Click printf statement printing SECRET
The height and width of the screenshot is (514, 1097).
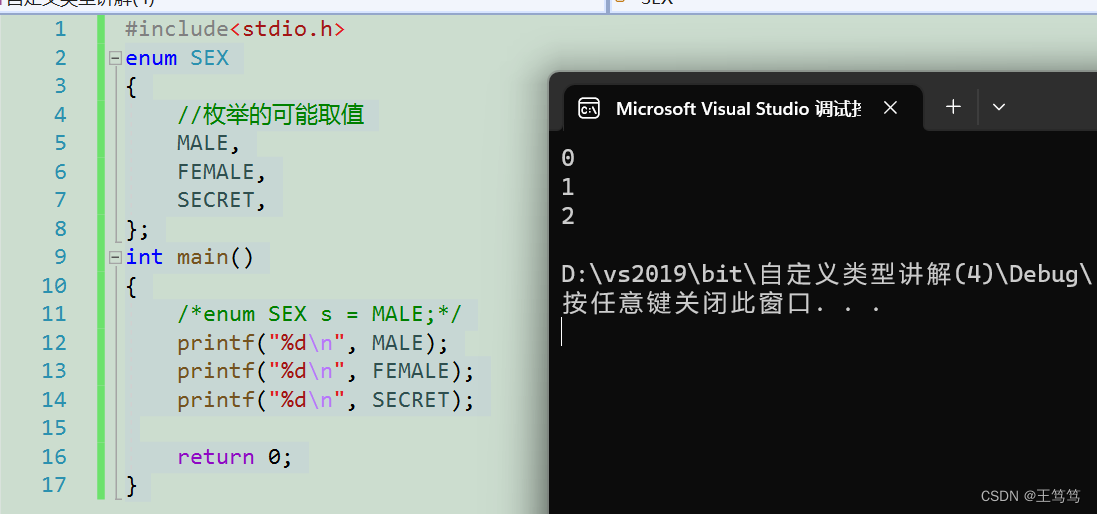coord(326,401)
